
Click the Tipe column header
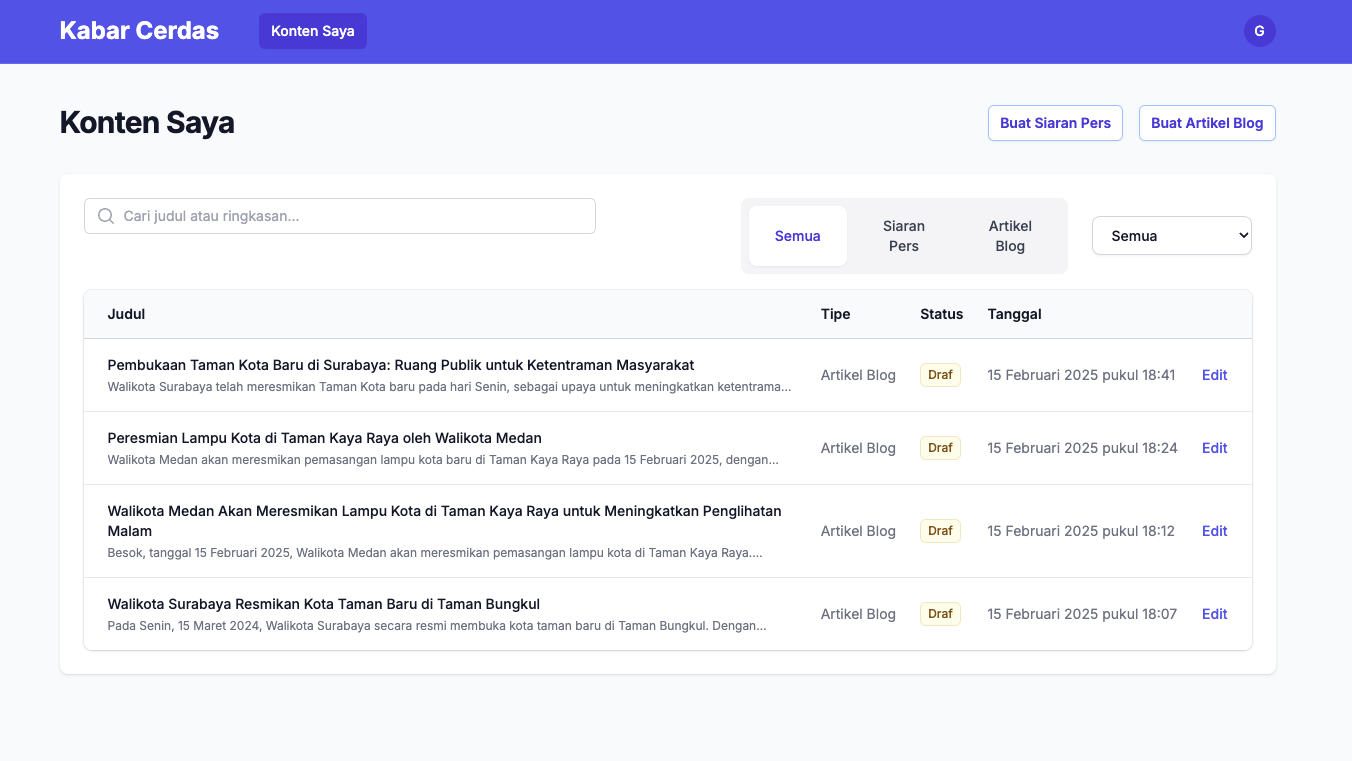pos(836,314)
